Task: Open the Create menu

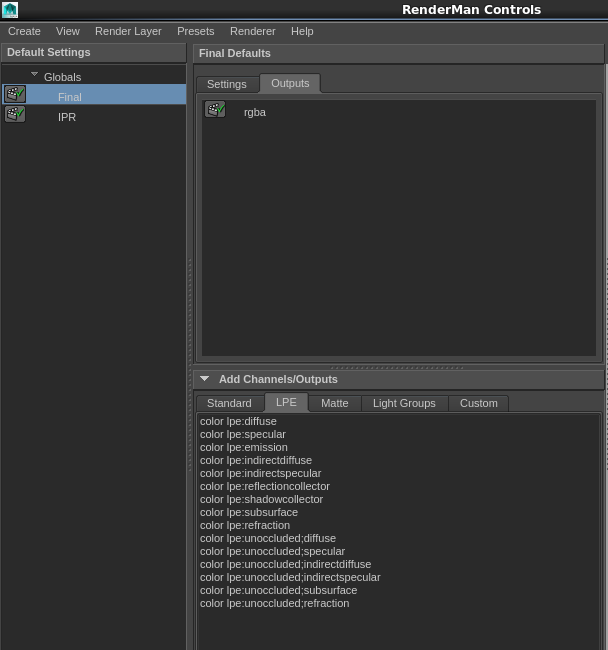Action: pos(24,31)
